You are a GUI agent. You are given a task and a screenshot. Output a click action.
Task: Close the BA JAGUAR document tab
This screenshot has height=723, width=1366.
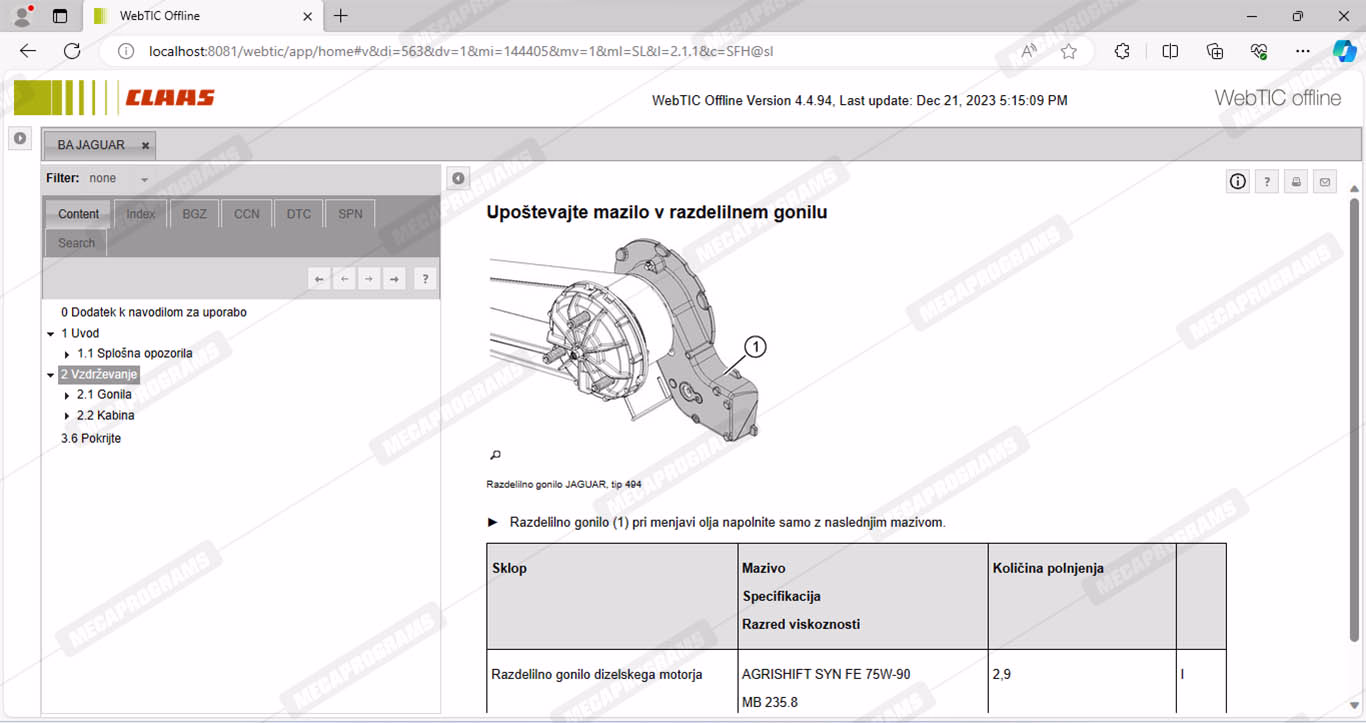145,146
